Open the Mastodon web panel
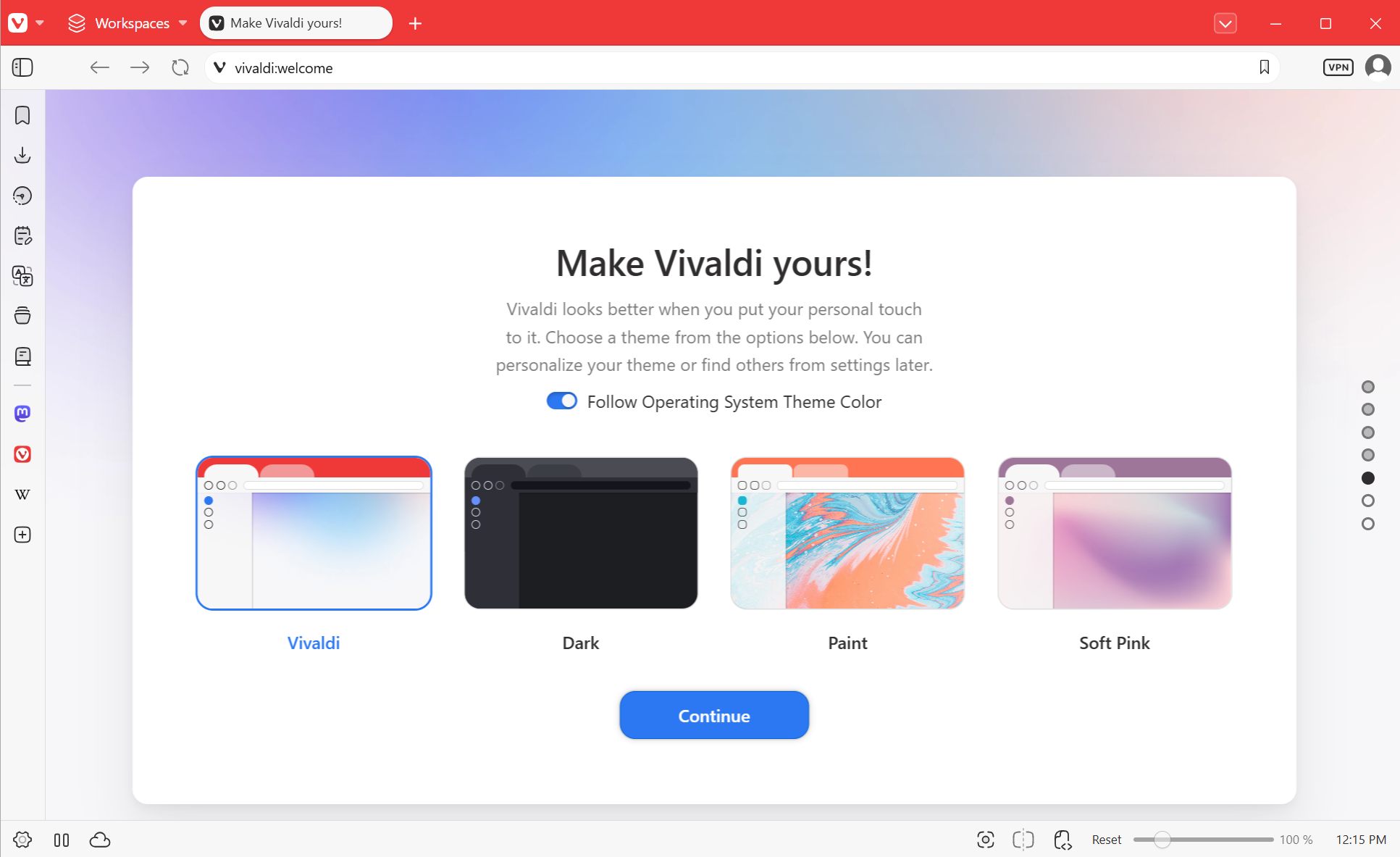The height and width of the screenshot is (857, 1400). point(22,414)
